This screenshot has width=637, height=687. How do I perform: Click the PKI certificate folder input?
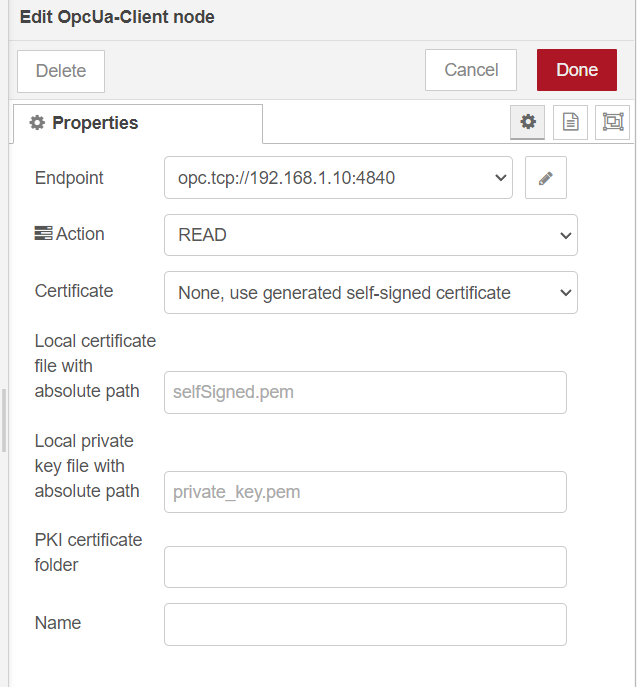365,567
